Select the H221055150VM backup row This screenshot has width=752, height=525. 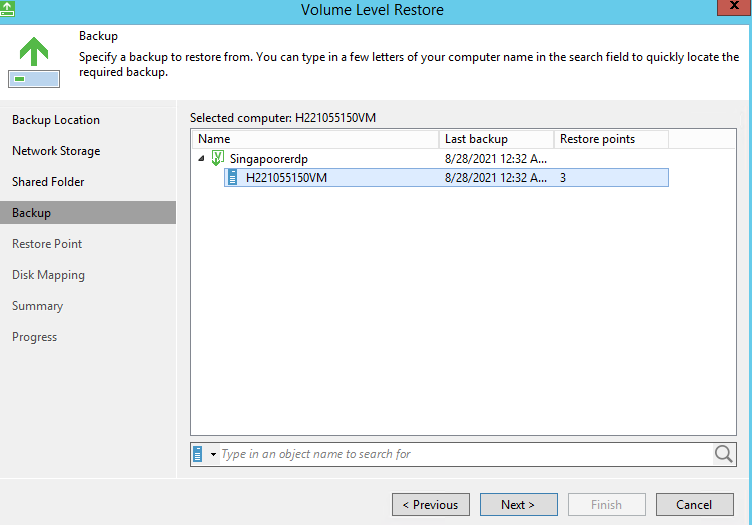point(286,178)
